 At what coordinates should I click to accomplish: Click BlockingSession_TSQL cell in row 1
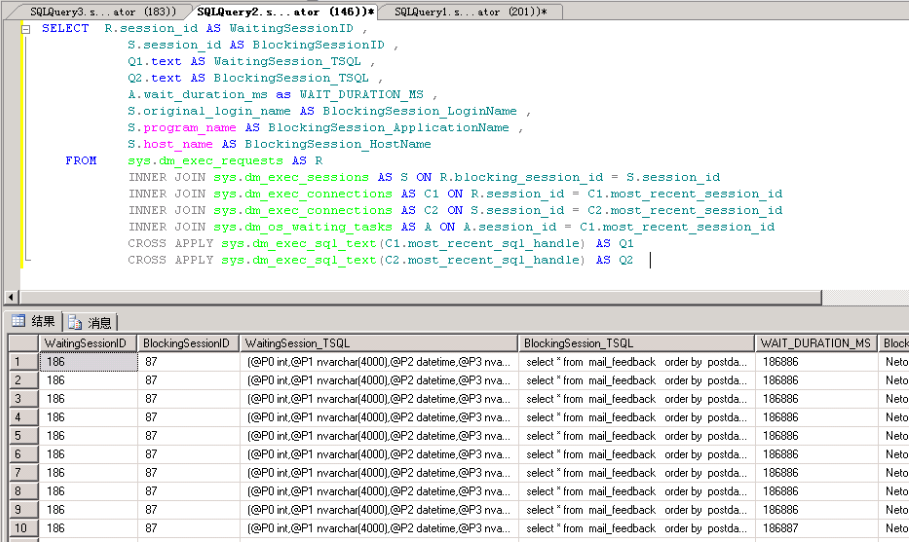tap(636, 362)
